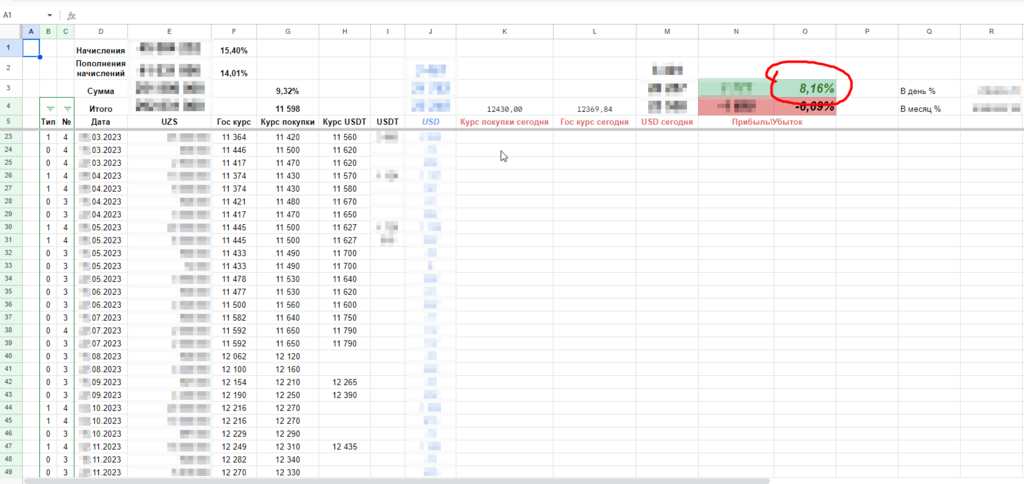Click the Гос курс сегодня header
Image resolution: width=1024 pixels, height=484 pixels.
[595, 122]
